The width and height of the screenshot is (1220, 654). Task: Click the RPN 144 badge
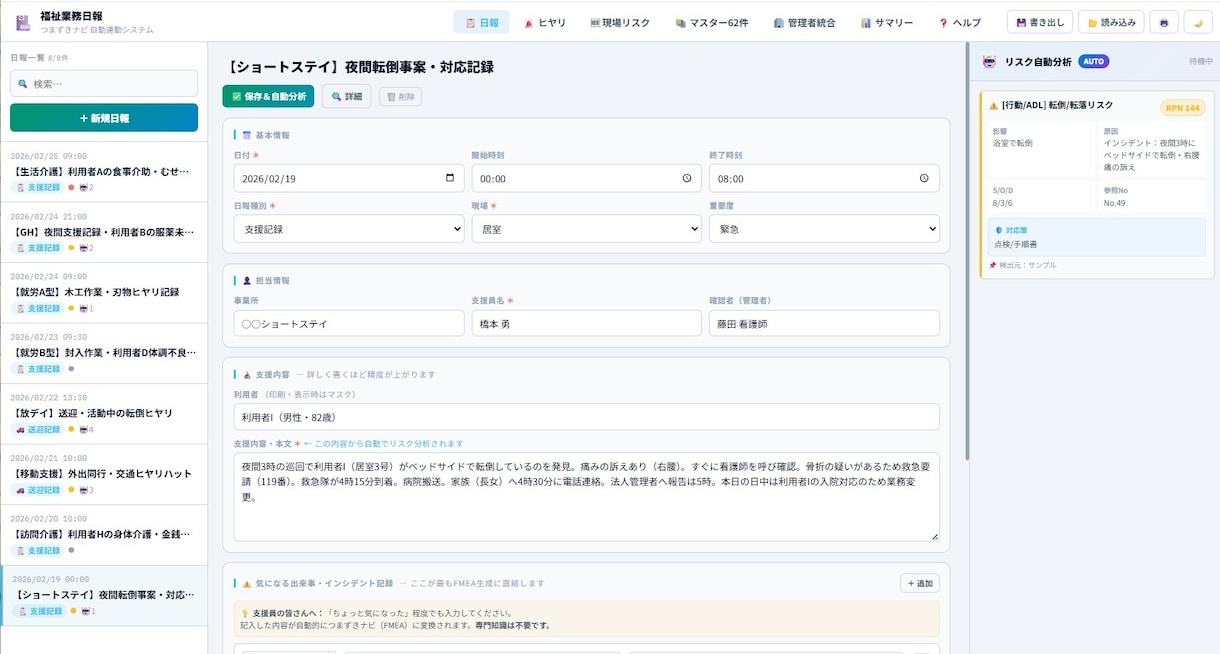point(1181,107)
